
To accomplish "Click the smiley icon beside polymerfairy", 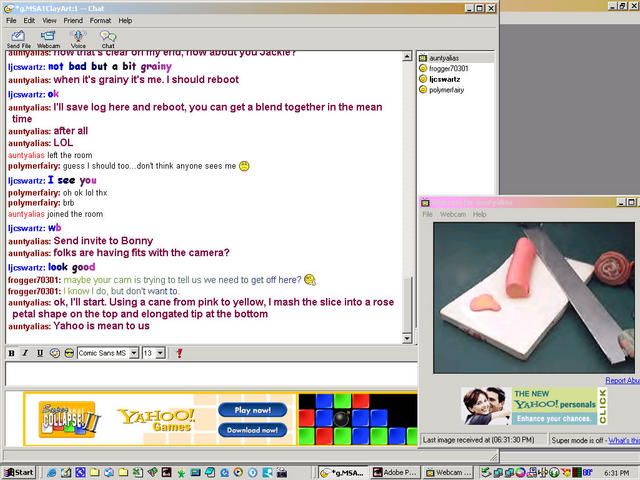I will 423,89.
